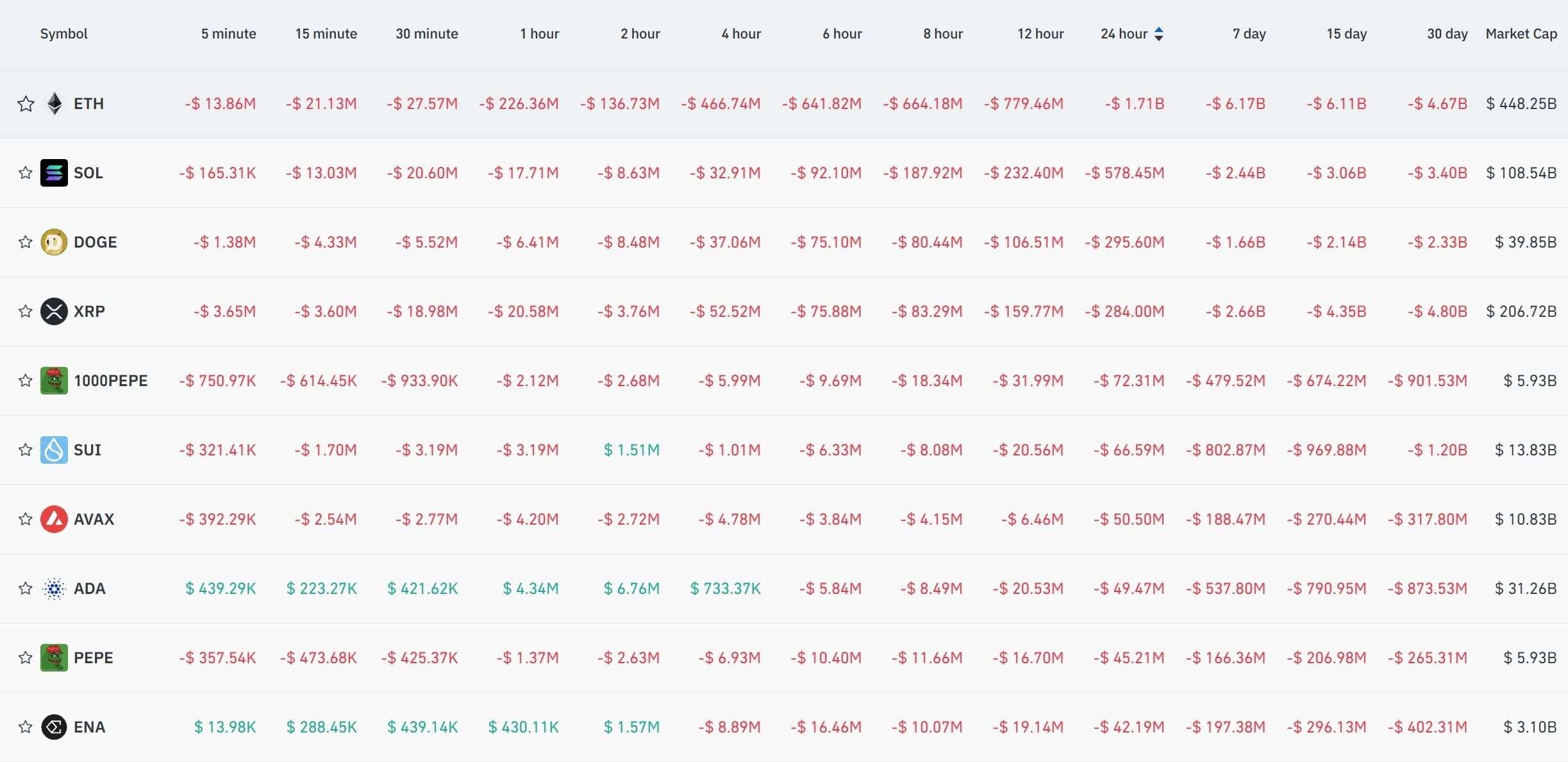The image size is (1568, 762).
Task: Click the PEPE frog icon
Action: pos(54,658)
